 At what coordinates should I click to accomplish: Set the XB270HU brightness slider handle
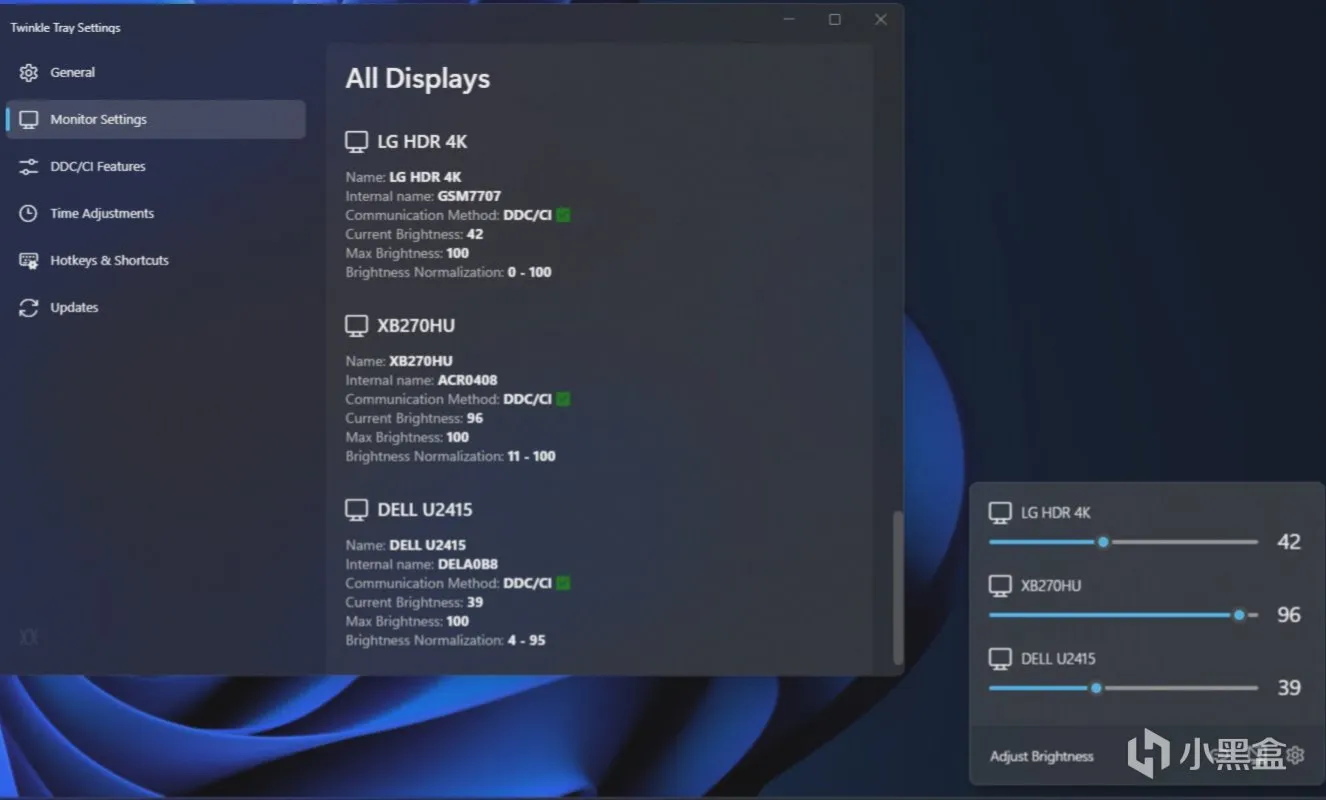tap(1239, 615)
